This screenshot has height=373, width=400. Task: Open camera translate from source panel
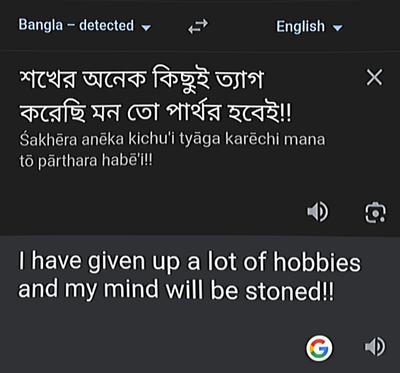point(375,212)
